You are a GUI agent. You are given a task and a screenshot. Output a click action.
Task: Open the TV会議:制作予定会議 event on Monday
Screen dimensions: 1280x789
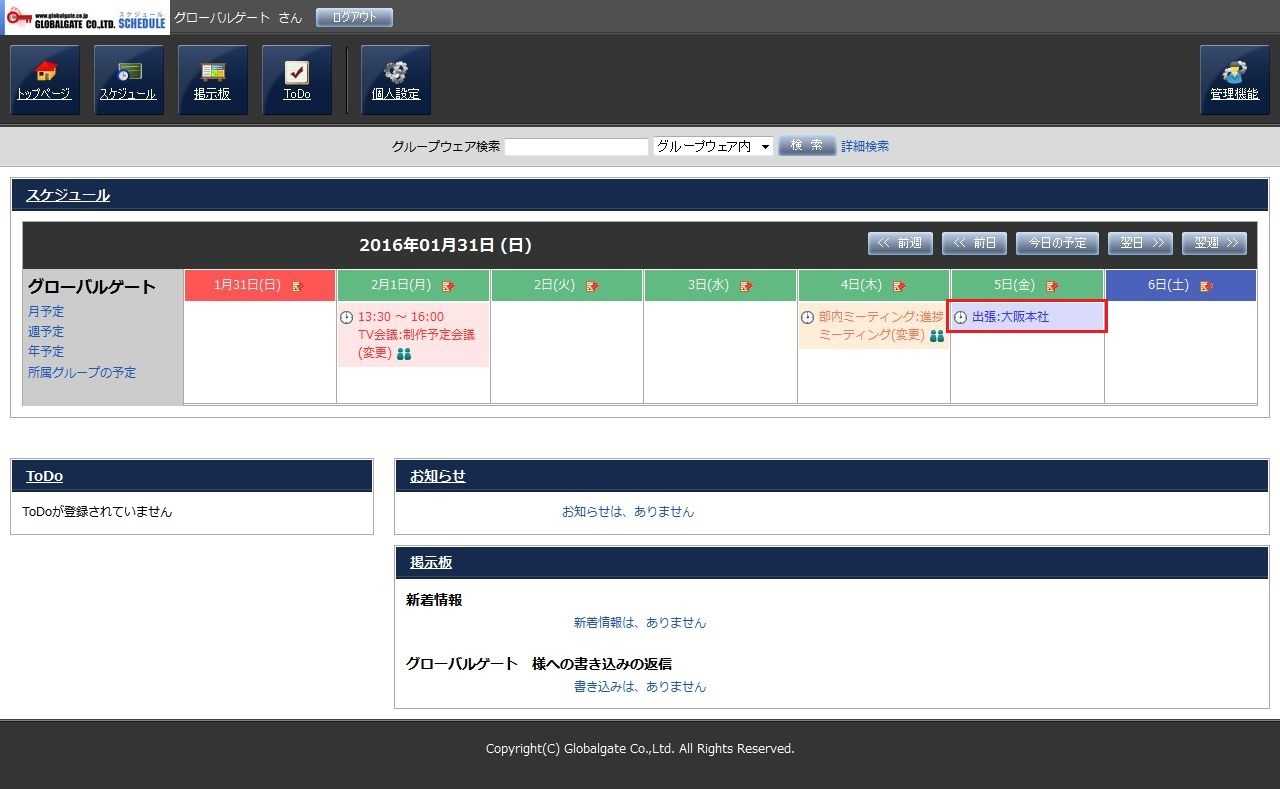pyautogui.click(x=416, y=335)
